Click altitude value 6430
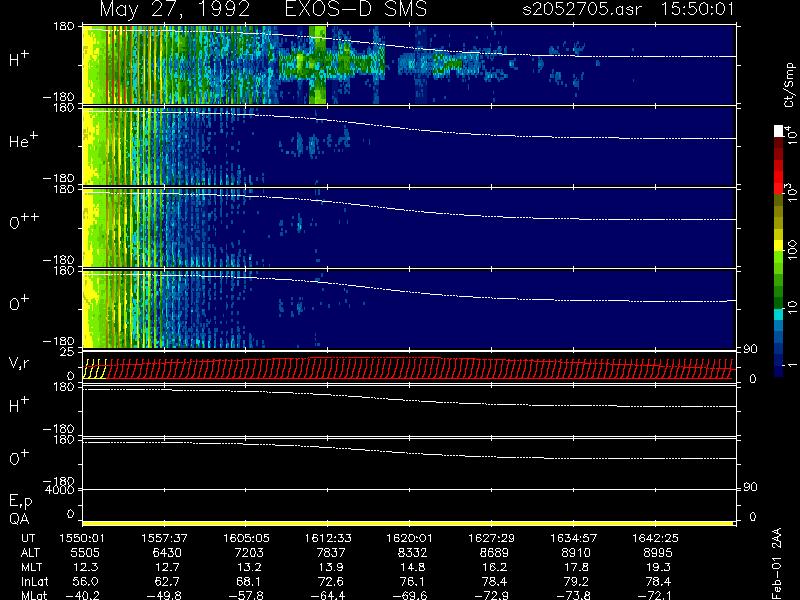The height and width of the screenshot is (600, 800). pyautogui.click(x=167, y=553)
